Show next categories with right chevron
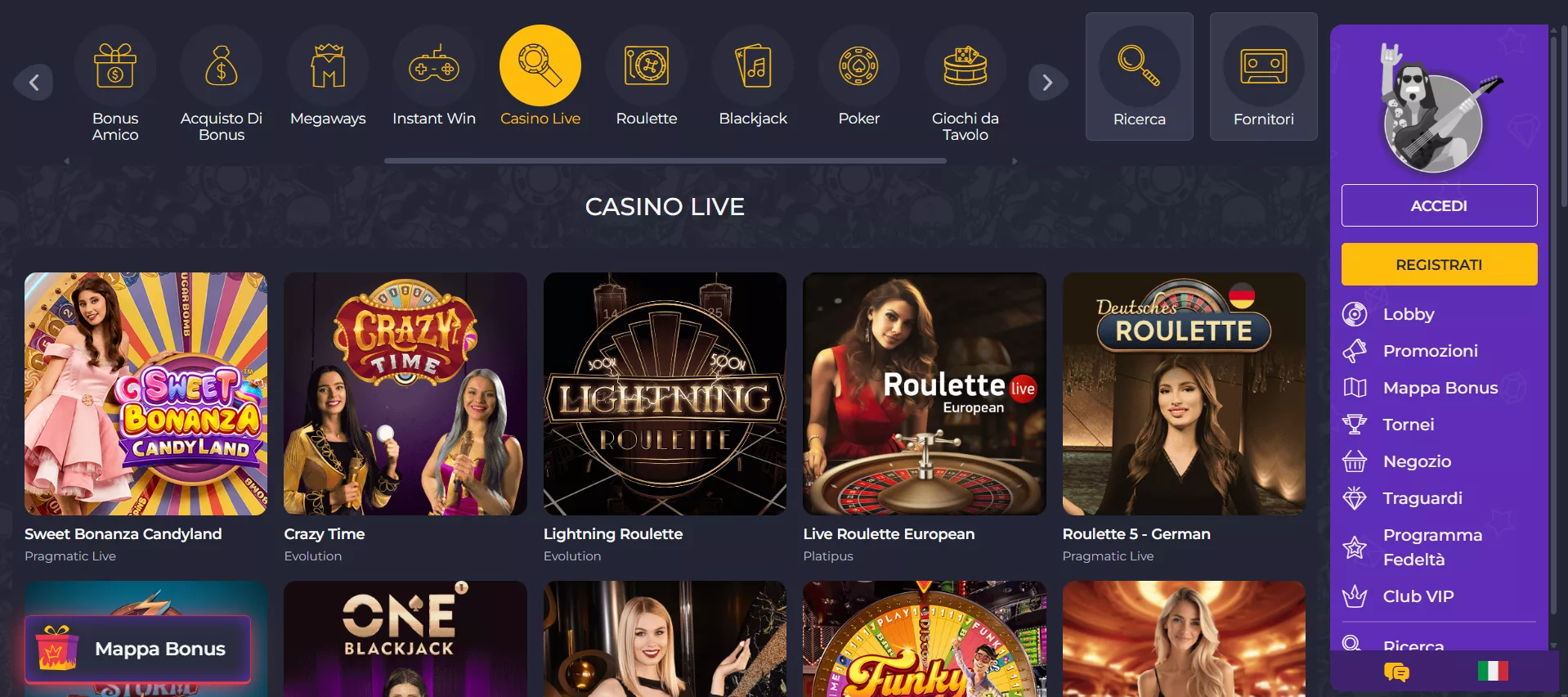The width and height of the screenshot is (1568, 697). (x=1047, y=82)
